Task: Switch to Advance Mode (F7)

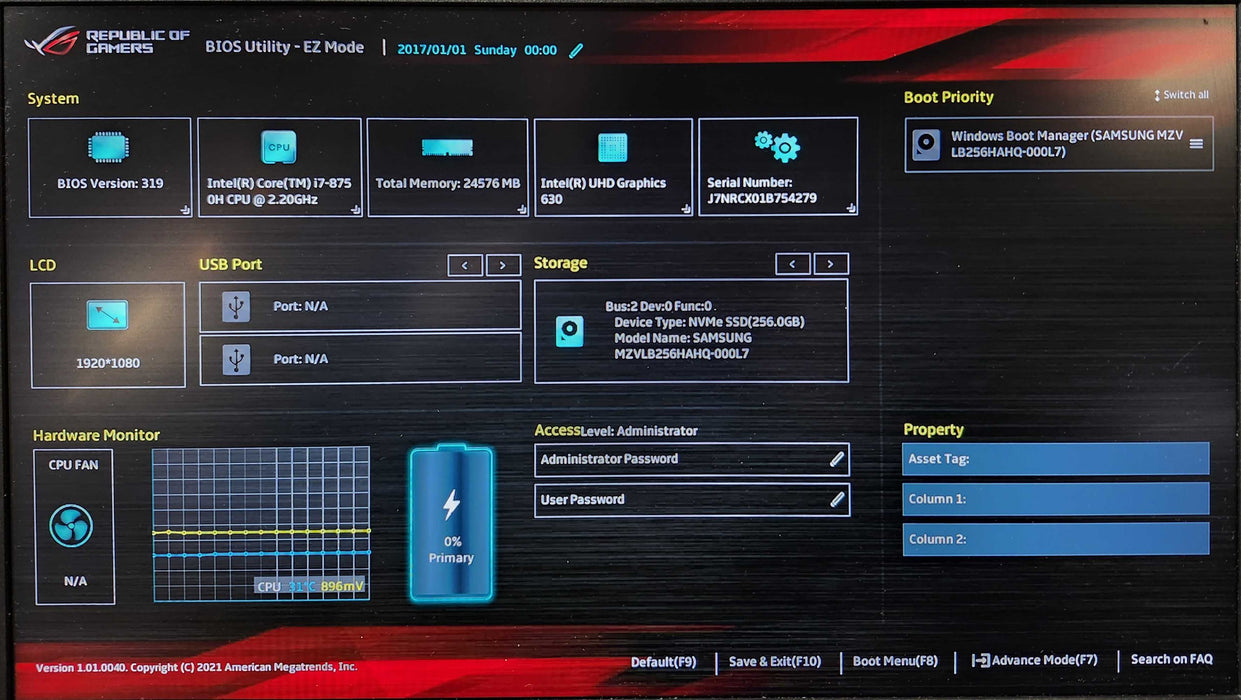Action: 1034,660
